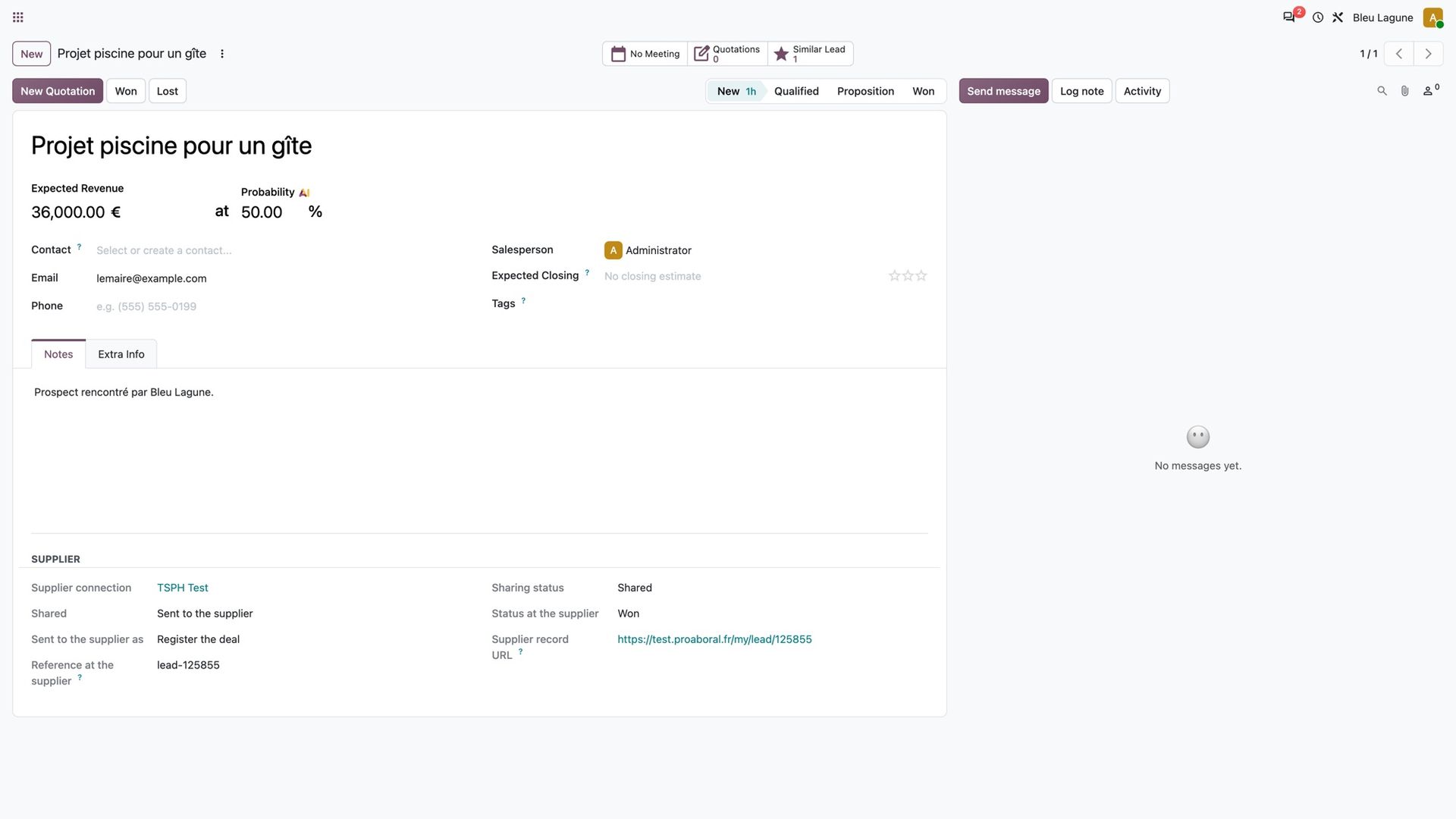Open the TSPH Test supplier connection
This screenshot has width=1456, height=819.
pyautogui.click(x=183, y=588)
